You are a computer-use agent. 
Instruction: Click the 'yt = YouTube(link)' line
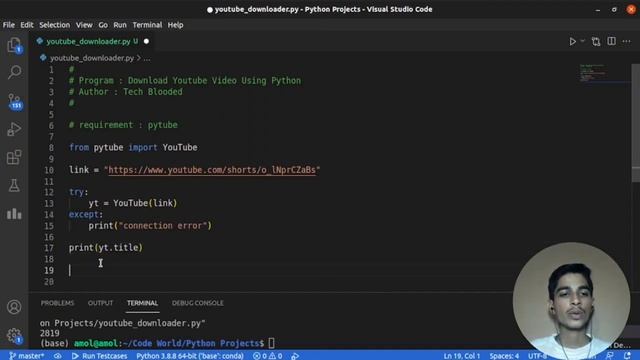point(133,203)
